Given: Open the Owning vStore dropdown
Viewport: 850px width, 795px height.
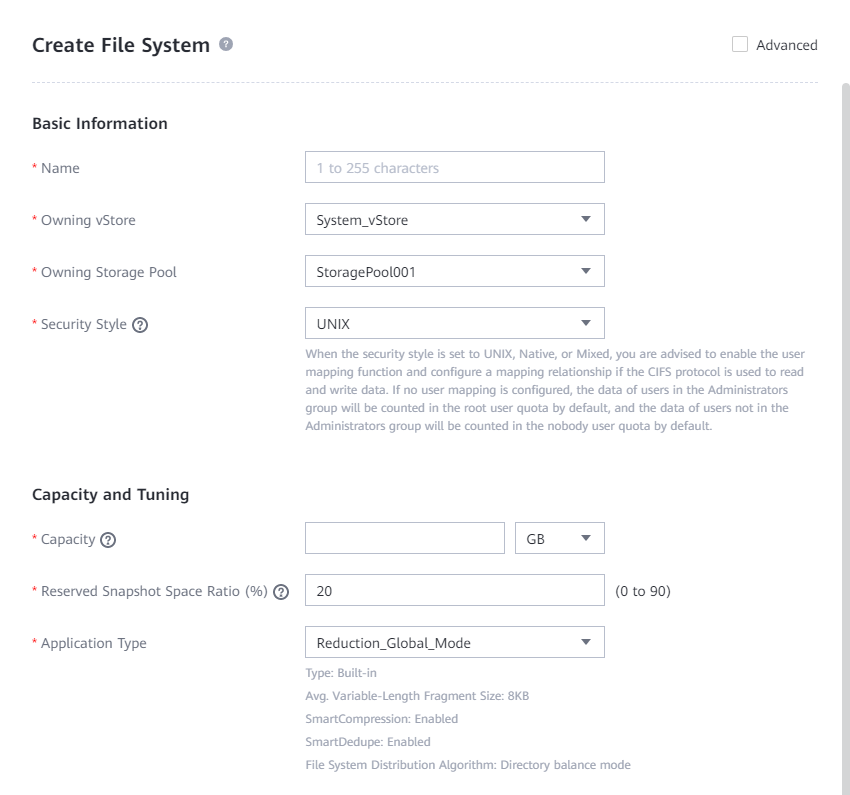Looking at the screenshot, I should tap(454, 220).
